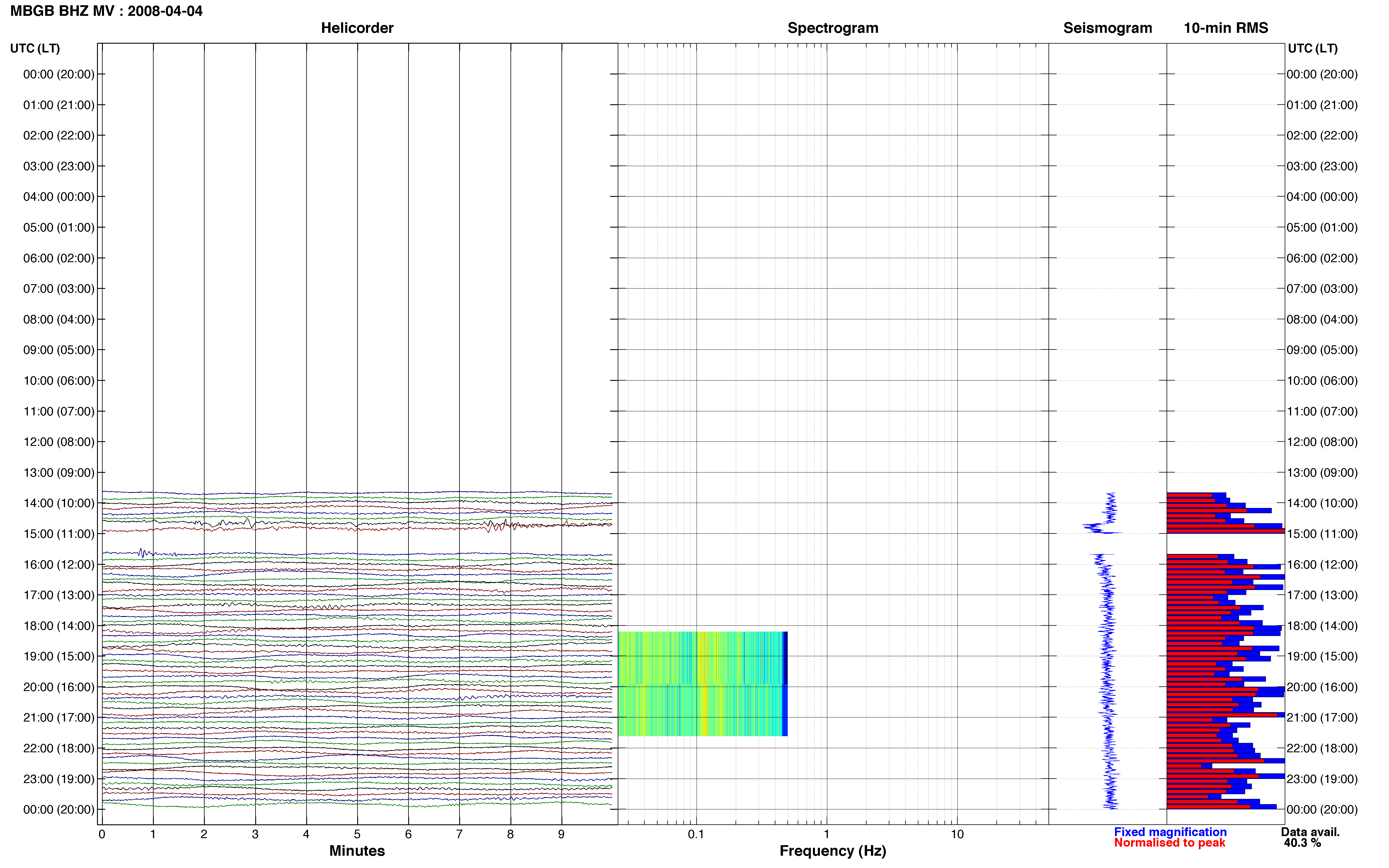Click the lower spectrogram block near 21:00

(x=702, y=710)
